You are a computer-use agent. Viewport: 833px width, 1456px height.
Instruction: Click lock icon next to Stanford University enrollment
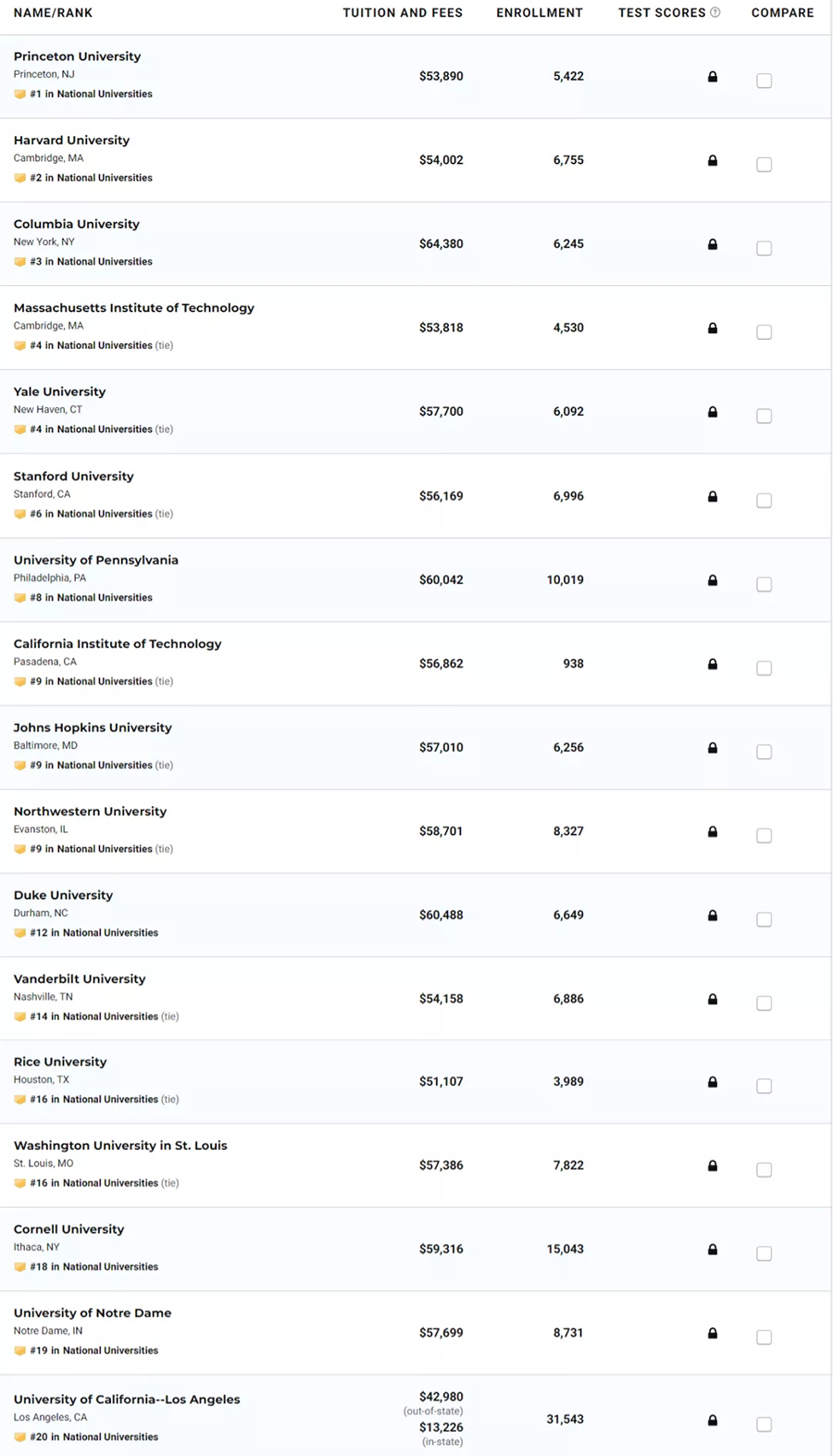click(713, 496)
